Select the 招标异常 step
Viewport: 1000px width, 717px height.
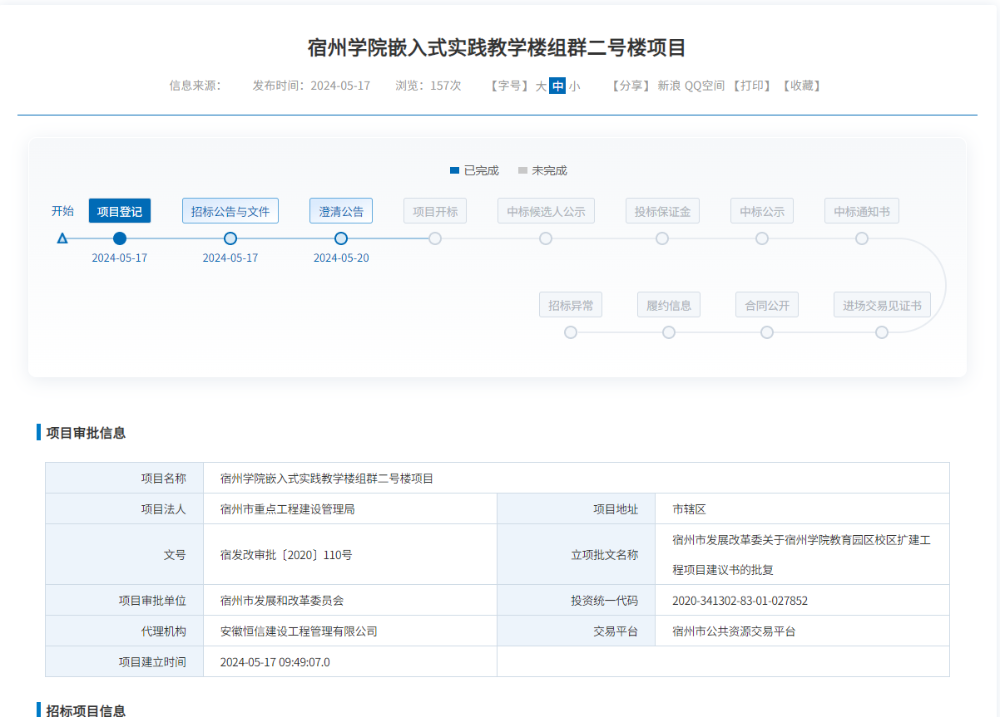pos(571,305)
